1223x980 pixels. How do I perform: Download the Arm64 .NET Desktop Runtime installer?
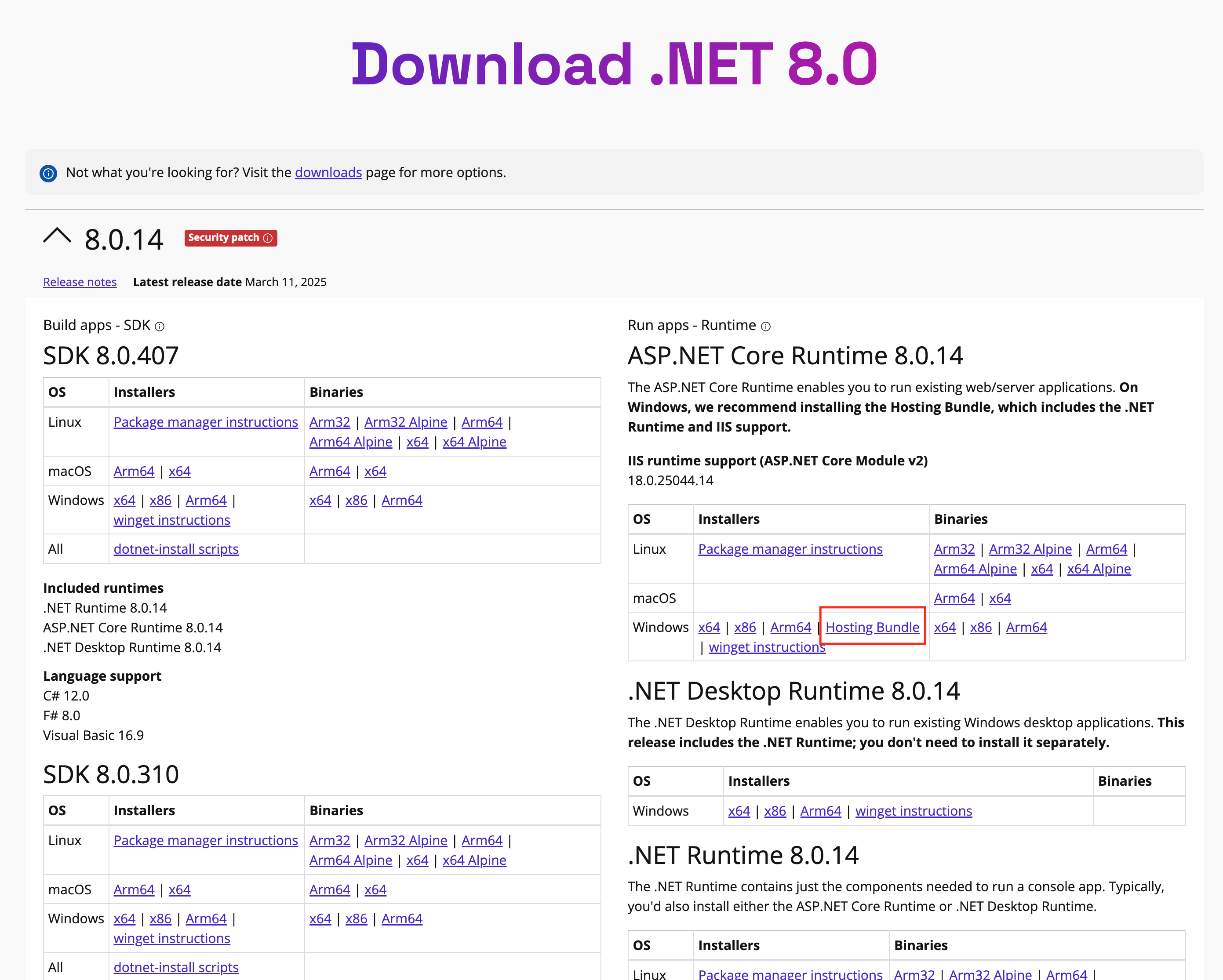click(820, 811)
